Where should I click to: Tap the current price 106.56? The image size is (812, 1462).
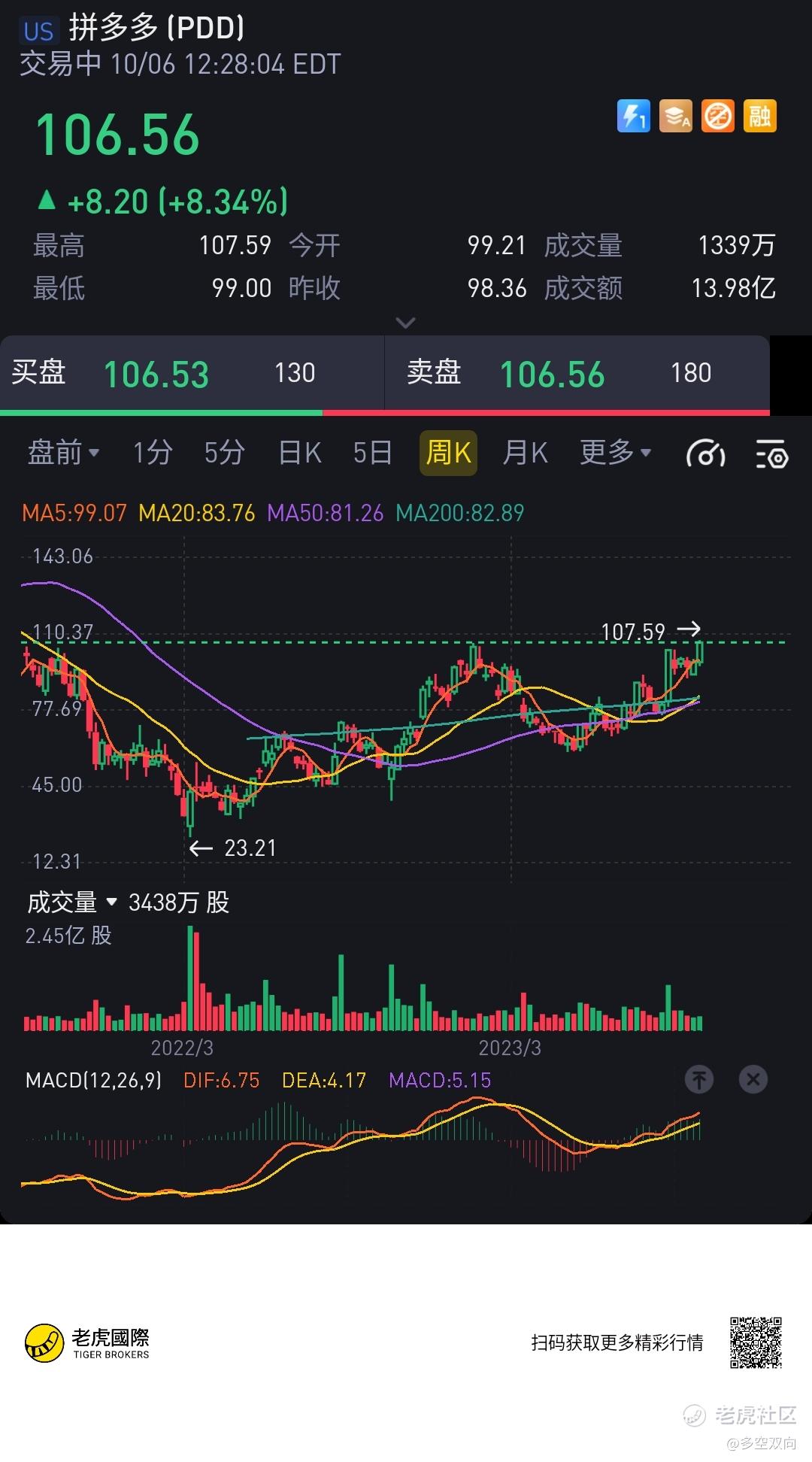point(118,136)
